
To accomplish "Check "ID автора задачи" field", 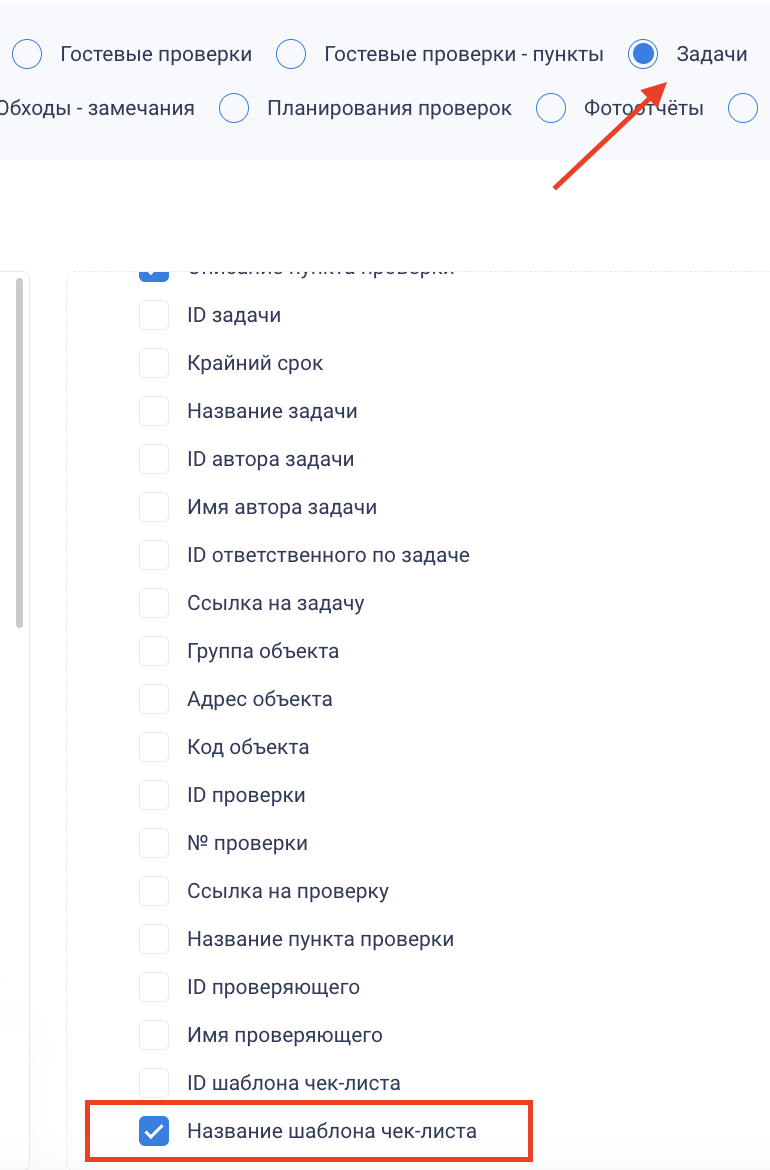I will (154, 459).
